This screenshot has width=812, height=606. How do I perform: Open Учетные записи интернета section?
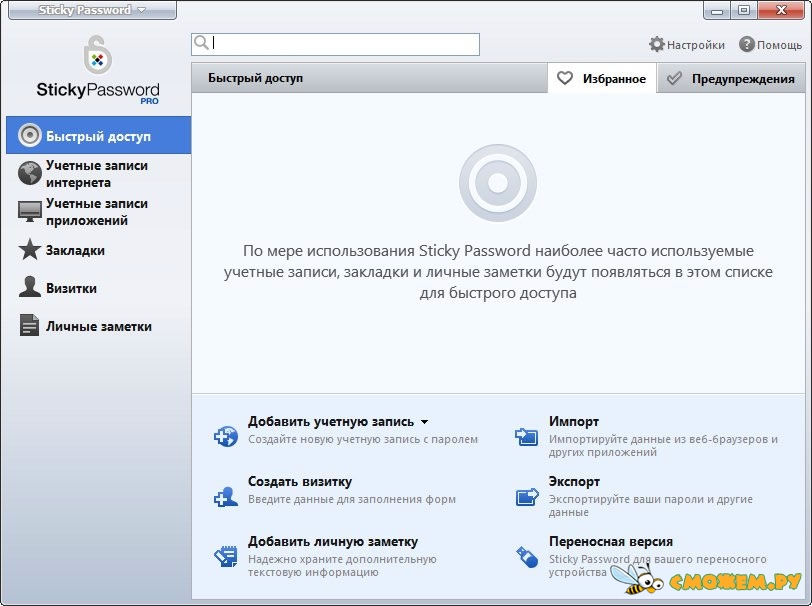point(98,174)
